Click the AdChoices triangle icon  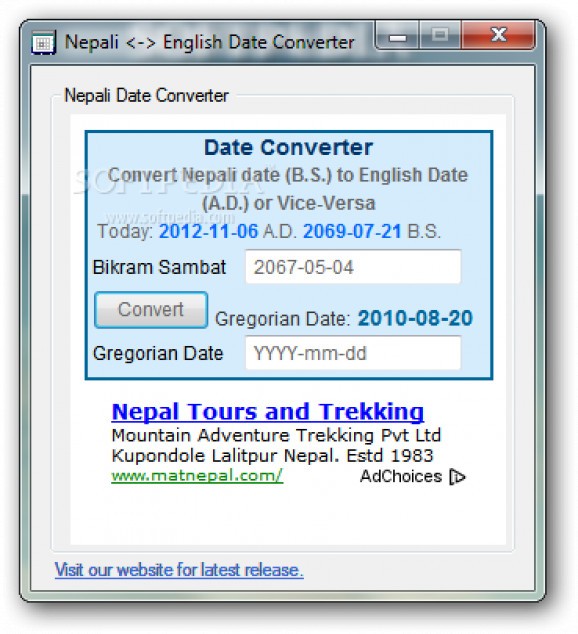click(458, 477)
